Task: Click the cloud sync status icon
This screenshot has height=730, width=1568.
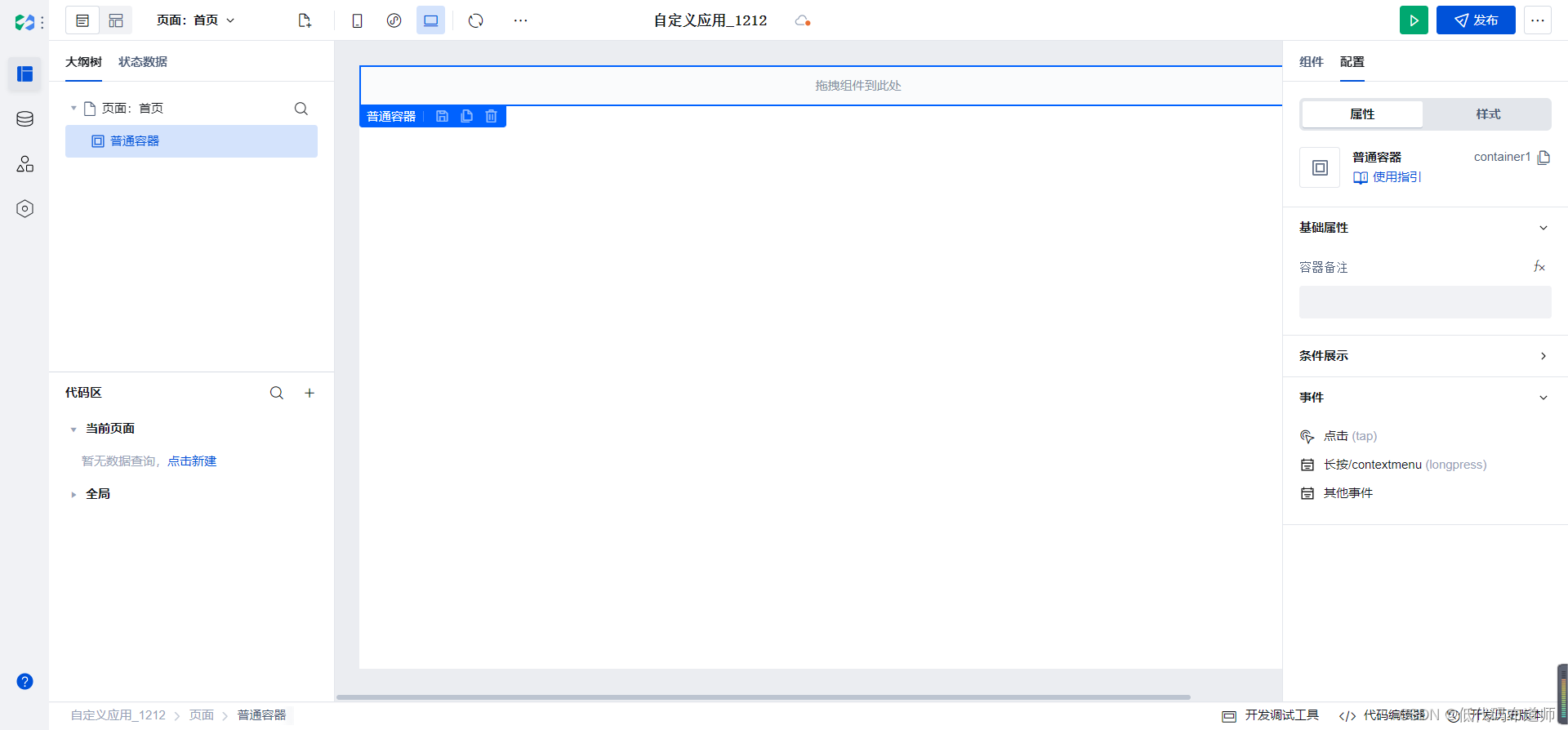Action: tap(802, 20)
